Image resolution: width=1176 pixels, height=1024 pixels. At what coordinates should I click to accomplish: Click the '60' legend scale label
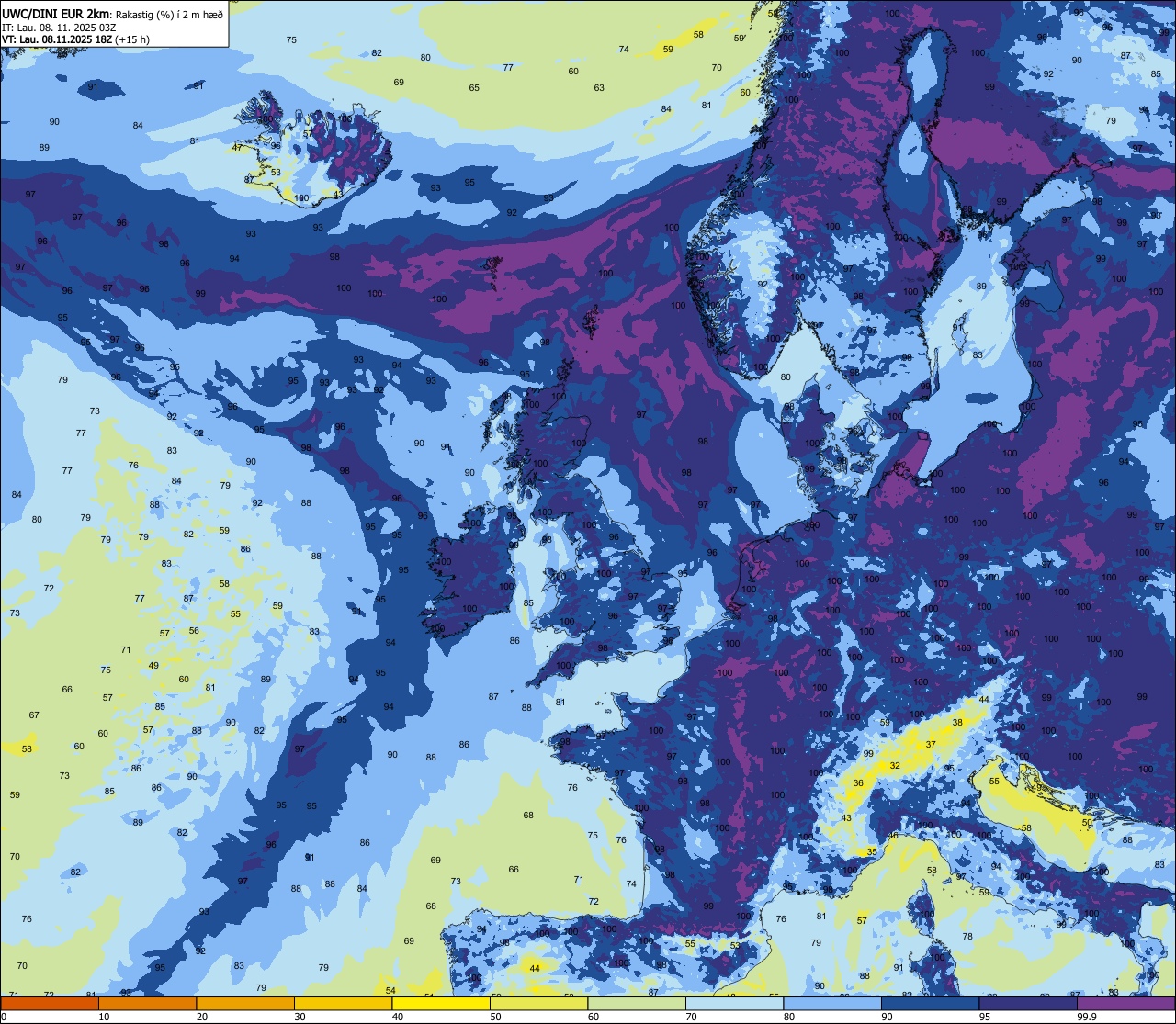[x=594, y=1016]
